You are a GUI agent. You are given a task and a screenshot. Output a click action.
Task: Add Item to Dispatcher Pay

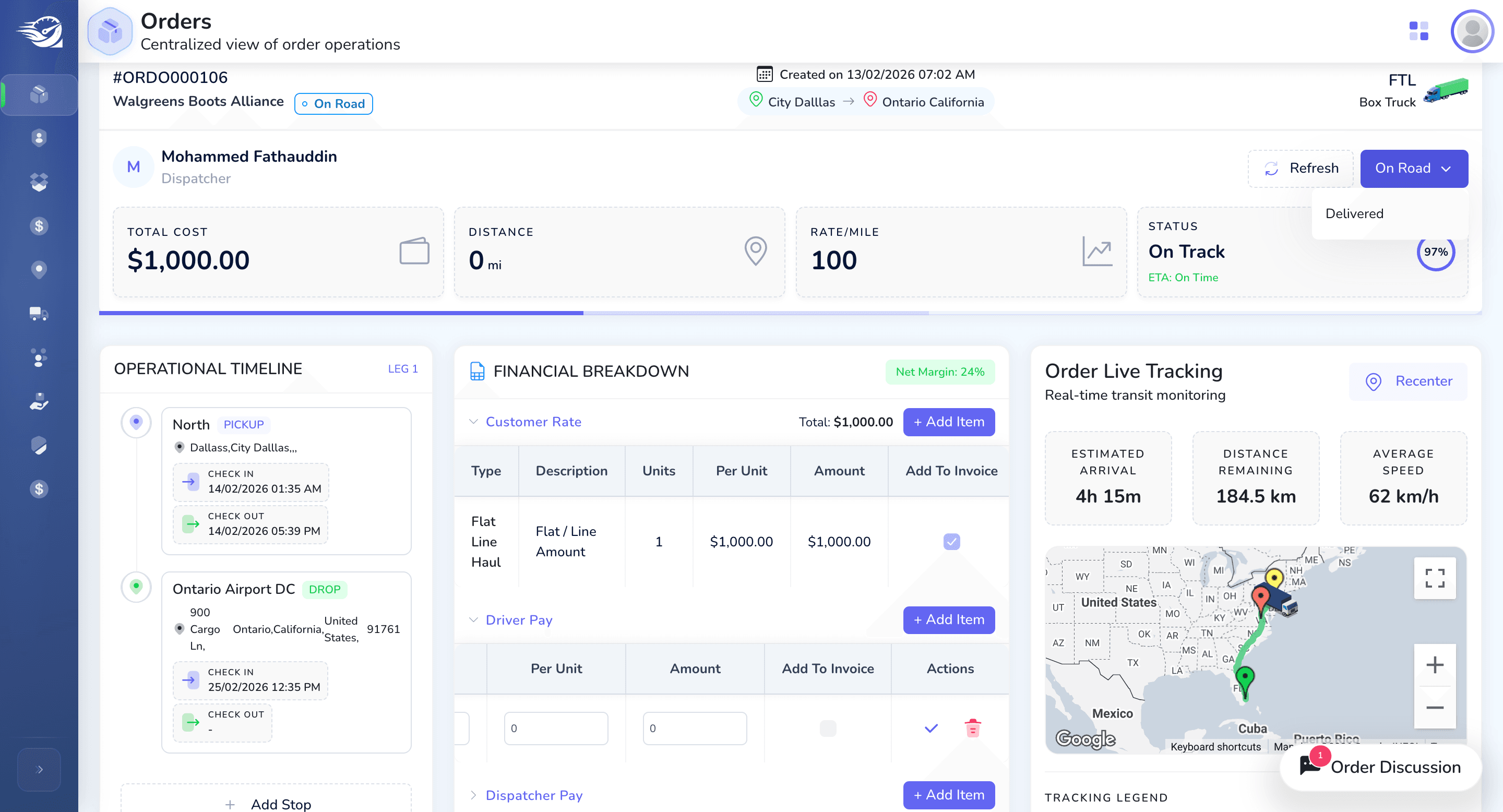tap(949, 794)
